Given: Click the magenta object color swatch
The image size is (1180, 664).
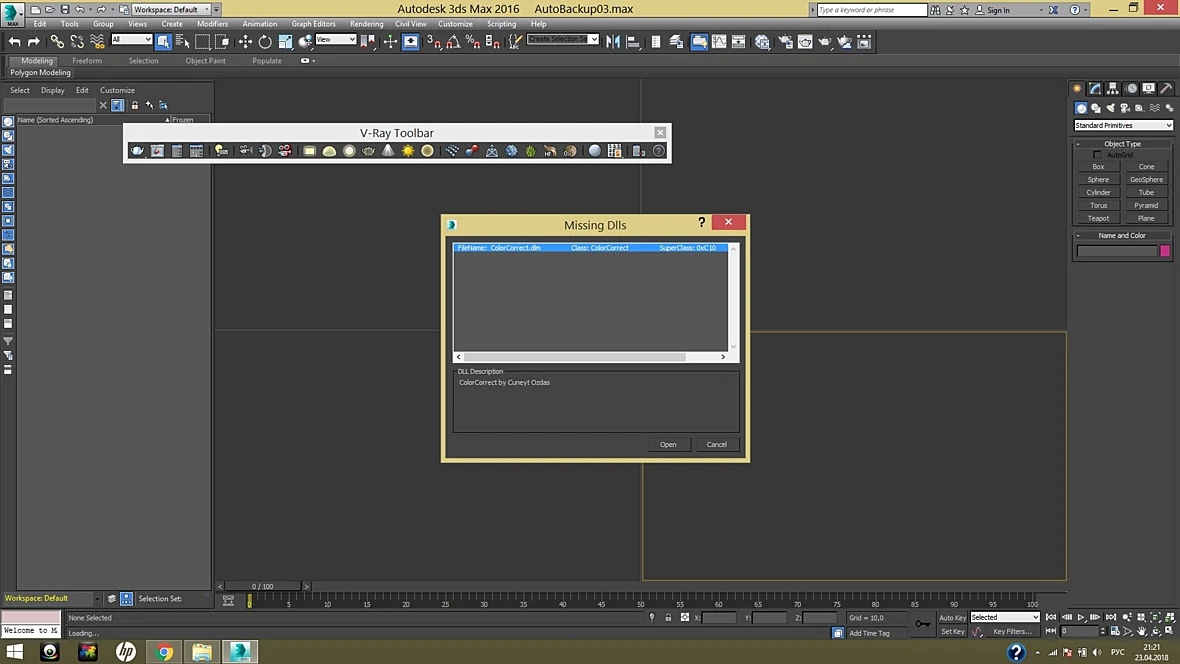Looking at the screenshot, I should coord(1165,251).
